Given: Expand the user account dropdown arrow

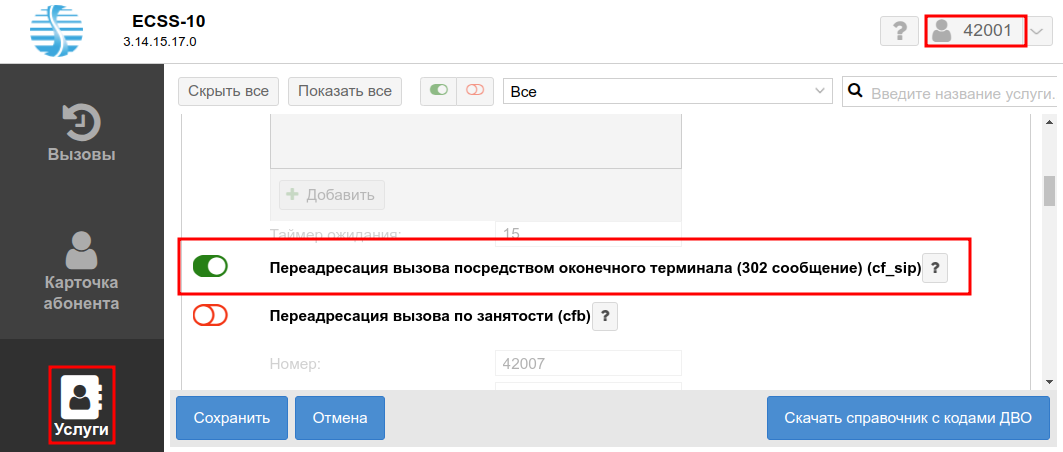Looking at the screenshot, I should 1039,31.
